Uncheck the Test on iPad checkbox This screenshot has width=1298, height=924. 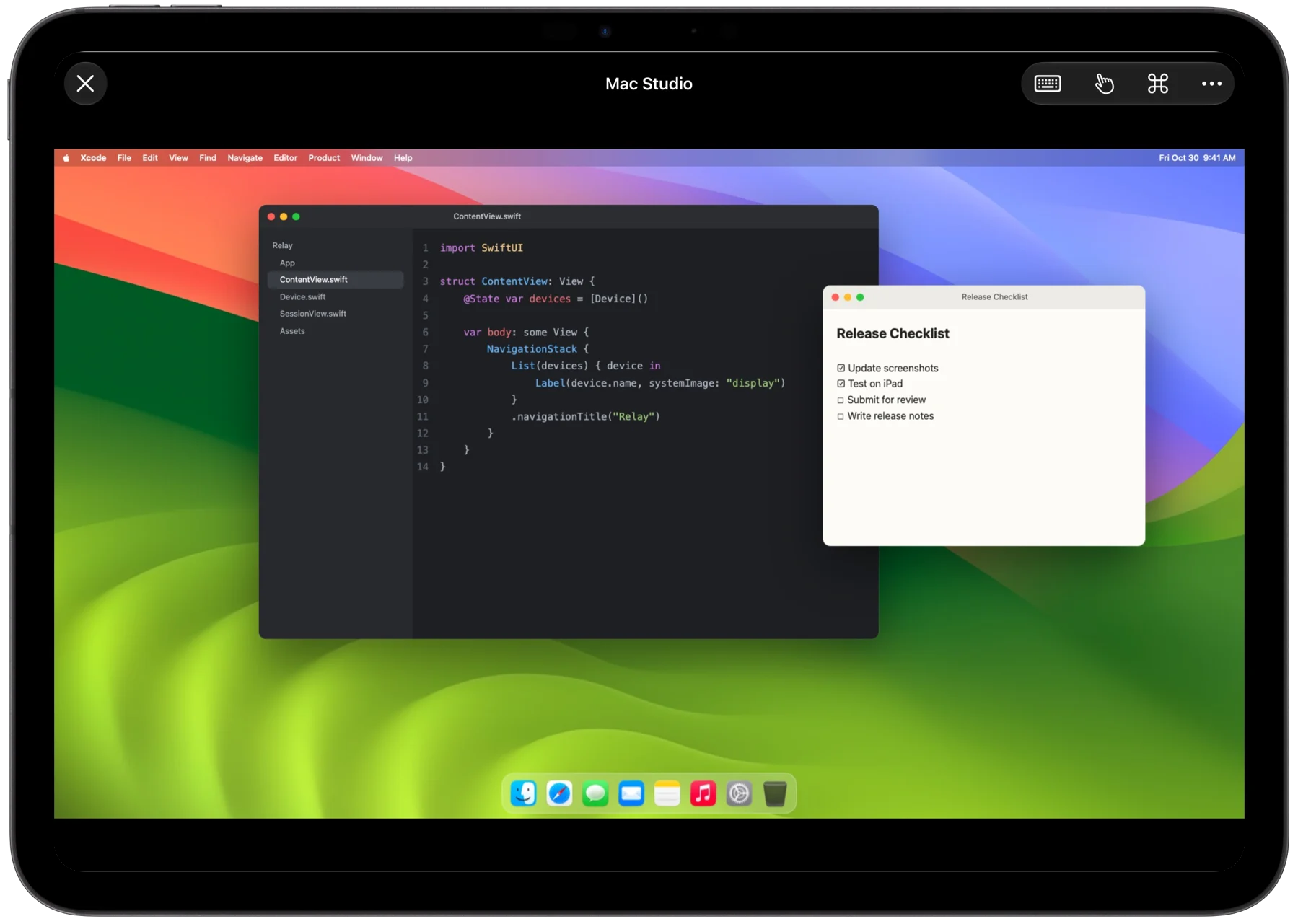[841, 384]
